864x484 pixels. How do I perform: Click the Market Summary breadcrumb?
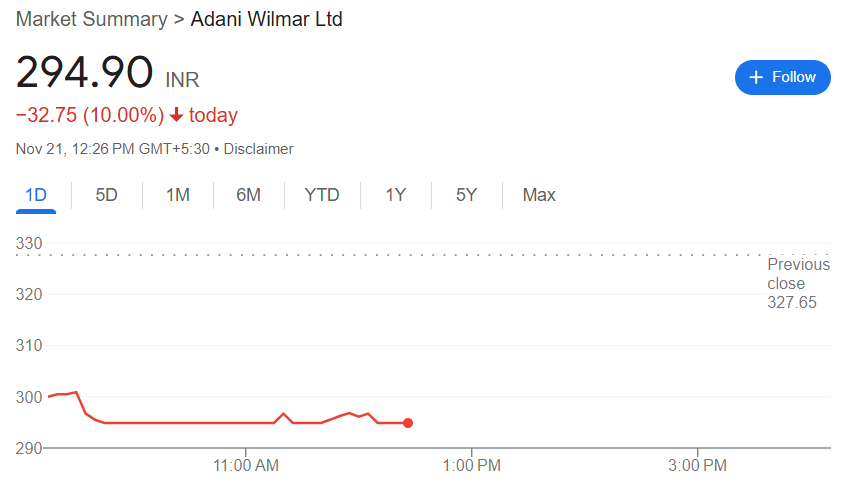pos(91,19)
